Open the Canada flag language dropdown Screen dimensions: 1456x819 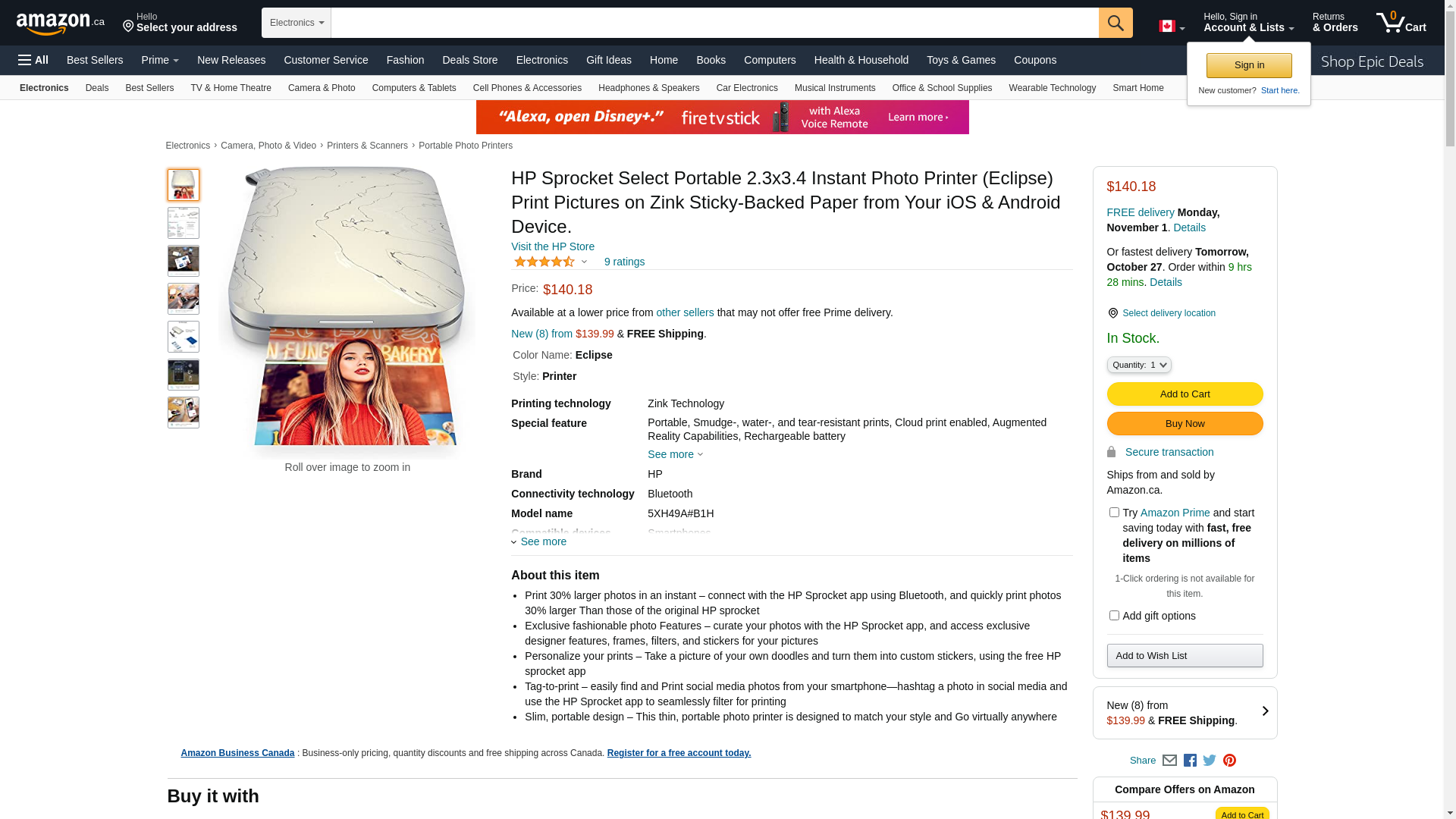pos(1171,27)
